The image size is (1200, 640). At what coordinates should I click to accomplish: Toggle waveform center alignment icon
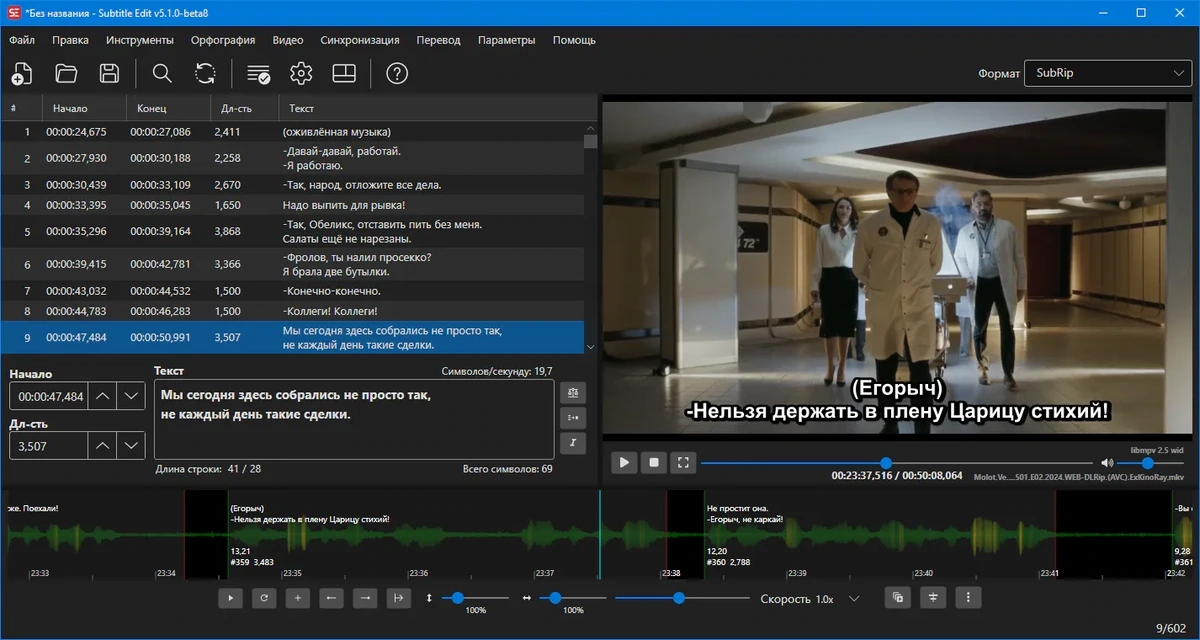933,598
